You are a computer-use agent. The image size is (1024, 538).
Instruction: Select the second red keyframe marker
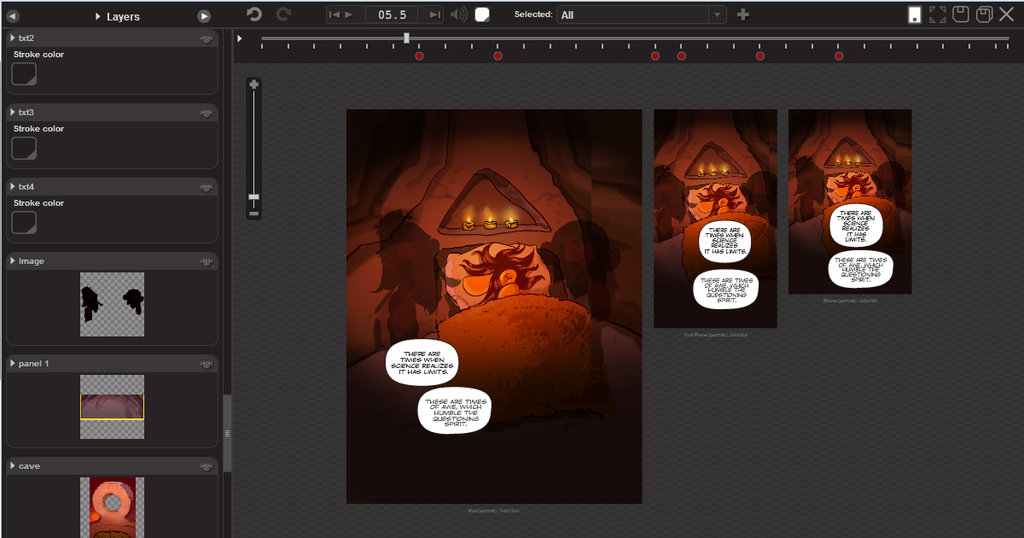(x=498, y=56)
